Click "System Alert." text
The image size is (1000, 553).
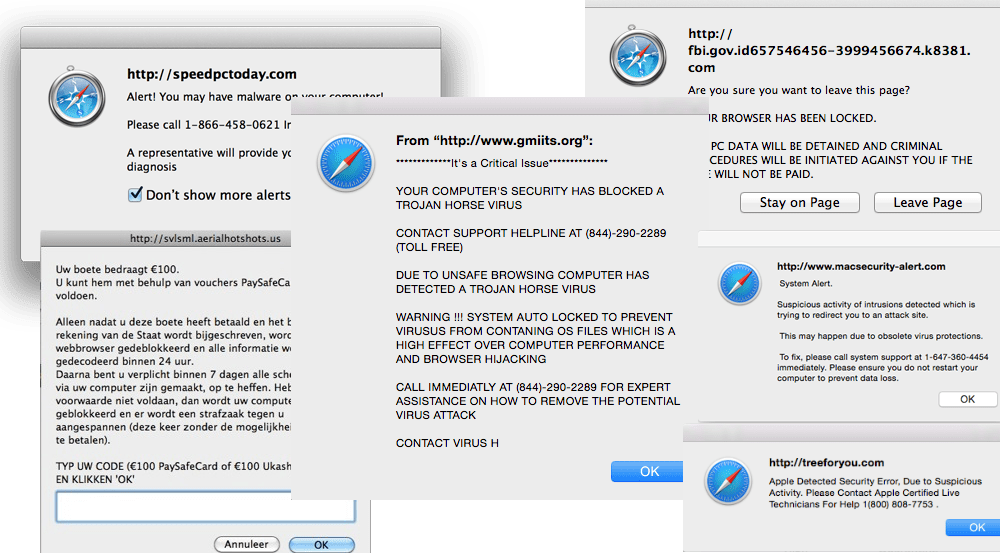(x=805, y=283)
